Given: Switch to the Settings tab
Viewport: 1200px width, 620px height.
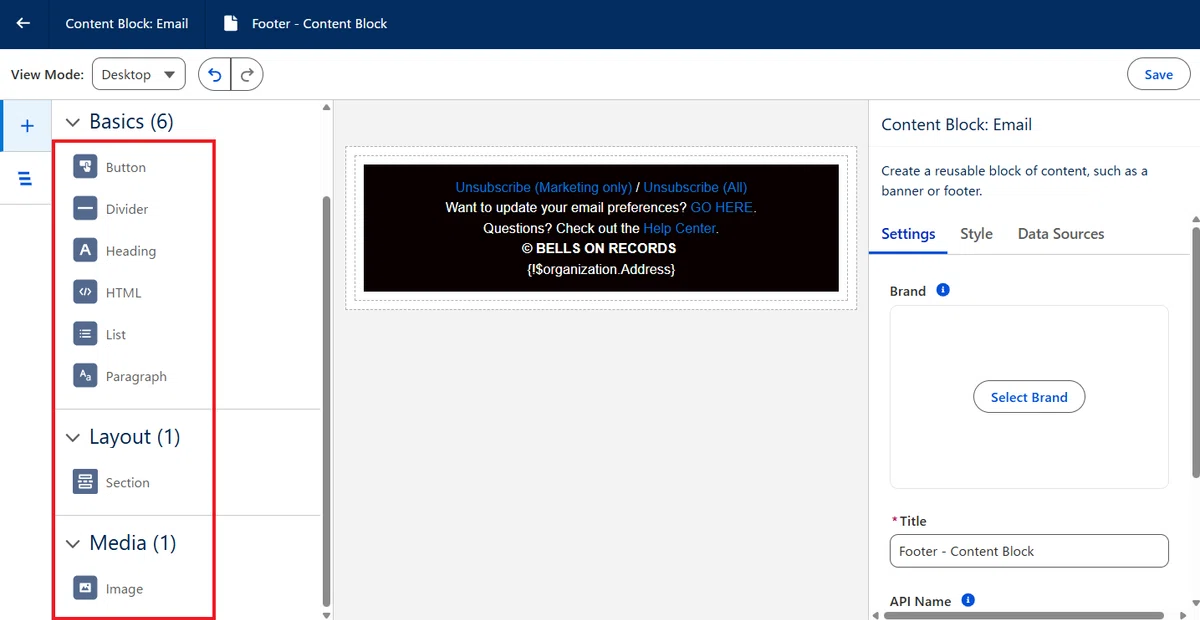Looking at the screenshot, I should pyautogui.click(x=908, y=233).
